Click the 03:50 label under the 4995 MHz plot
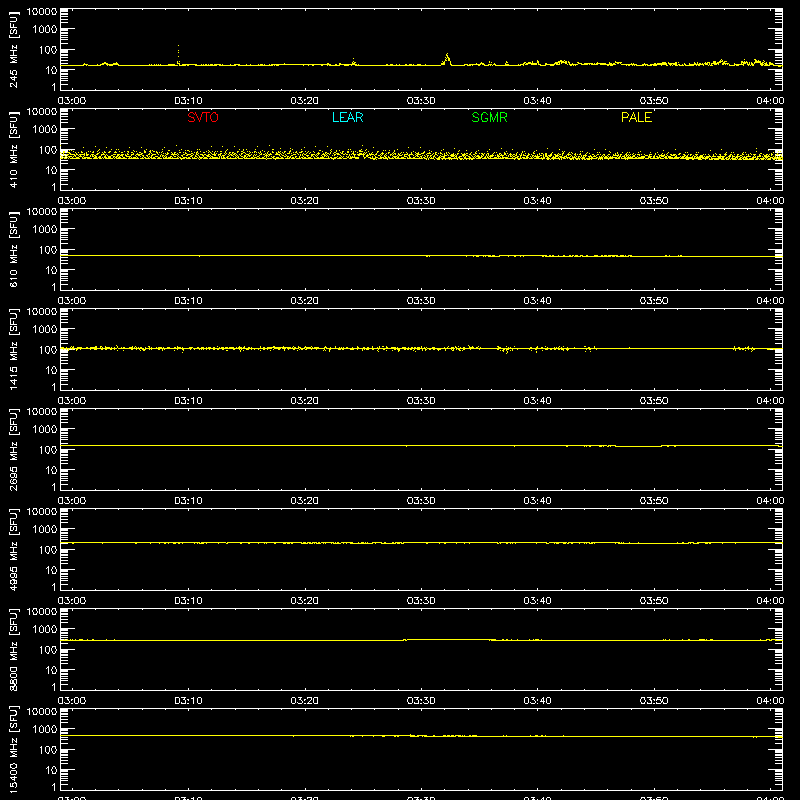Screen dimensions: 800x800 click(654, 601)
